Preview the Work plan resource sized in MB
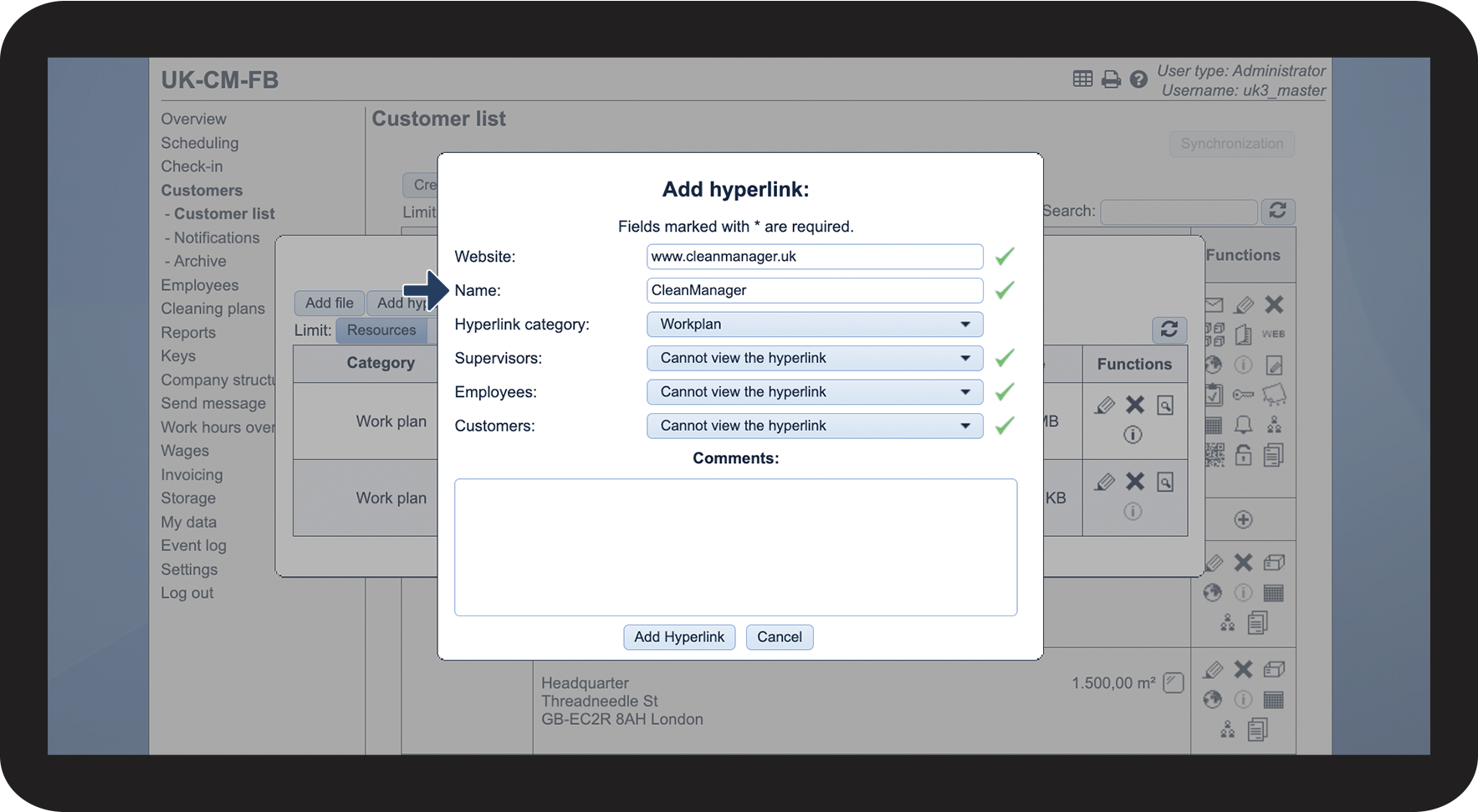Screen dimensions: 1478x812 [x=1165, y=406]
